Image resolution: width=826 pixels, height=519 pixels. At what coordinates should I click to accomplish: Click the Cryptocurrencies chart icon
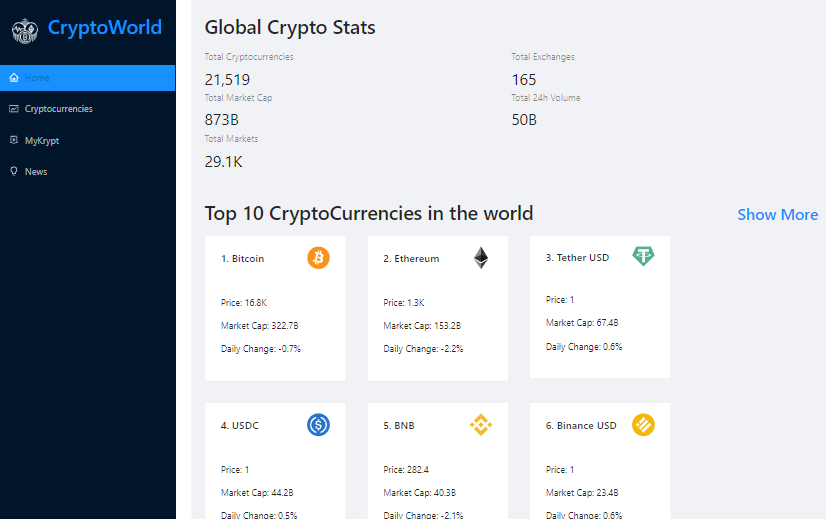[x=14, y=109]
